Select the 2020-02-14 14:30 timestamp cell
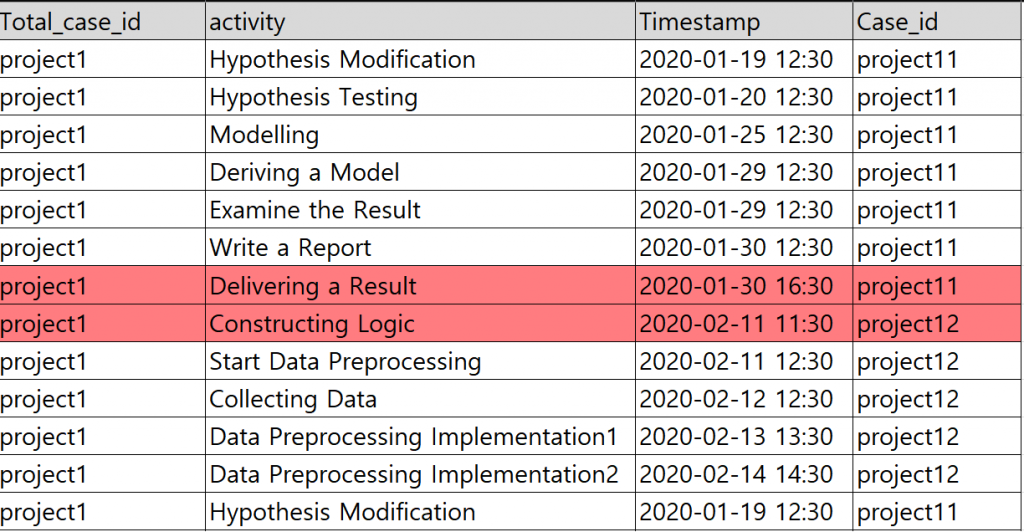The image size is (1024, 532). click(735, 474)
